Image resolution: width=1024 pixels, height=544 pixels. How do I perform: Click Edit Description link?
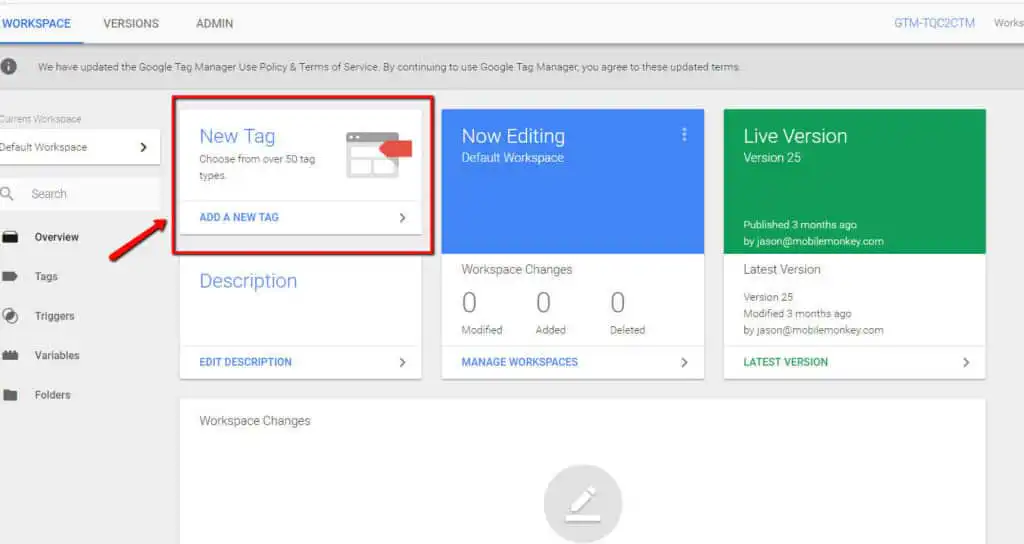click(246, 362)
